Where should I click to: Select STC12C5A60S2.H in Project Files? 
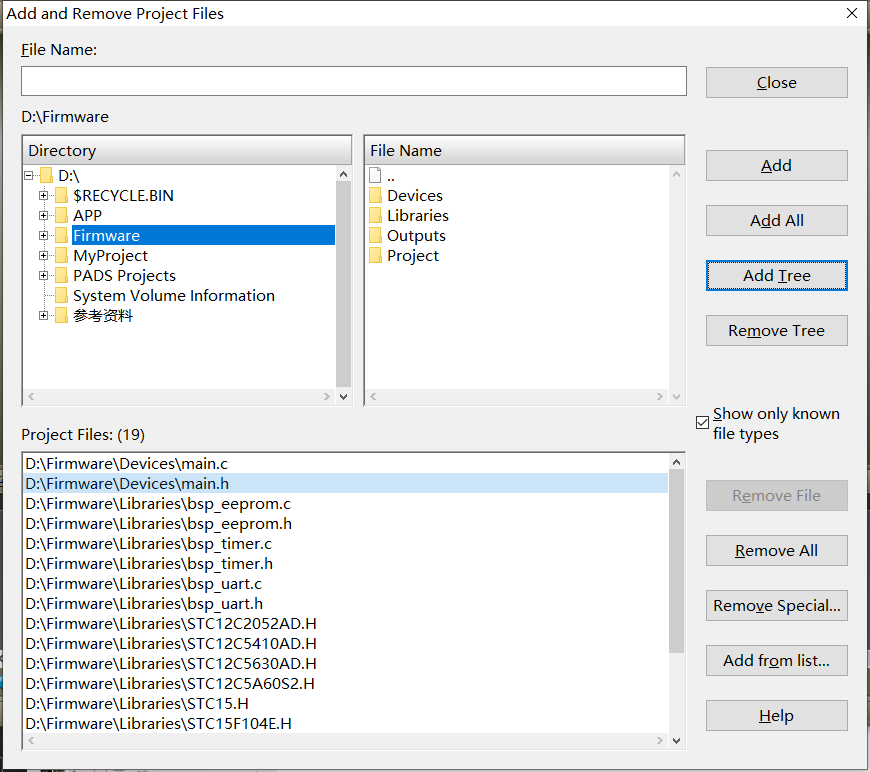pyautogui.click(x=346, y=683)
